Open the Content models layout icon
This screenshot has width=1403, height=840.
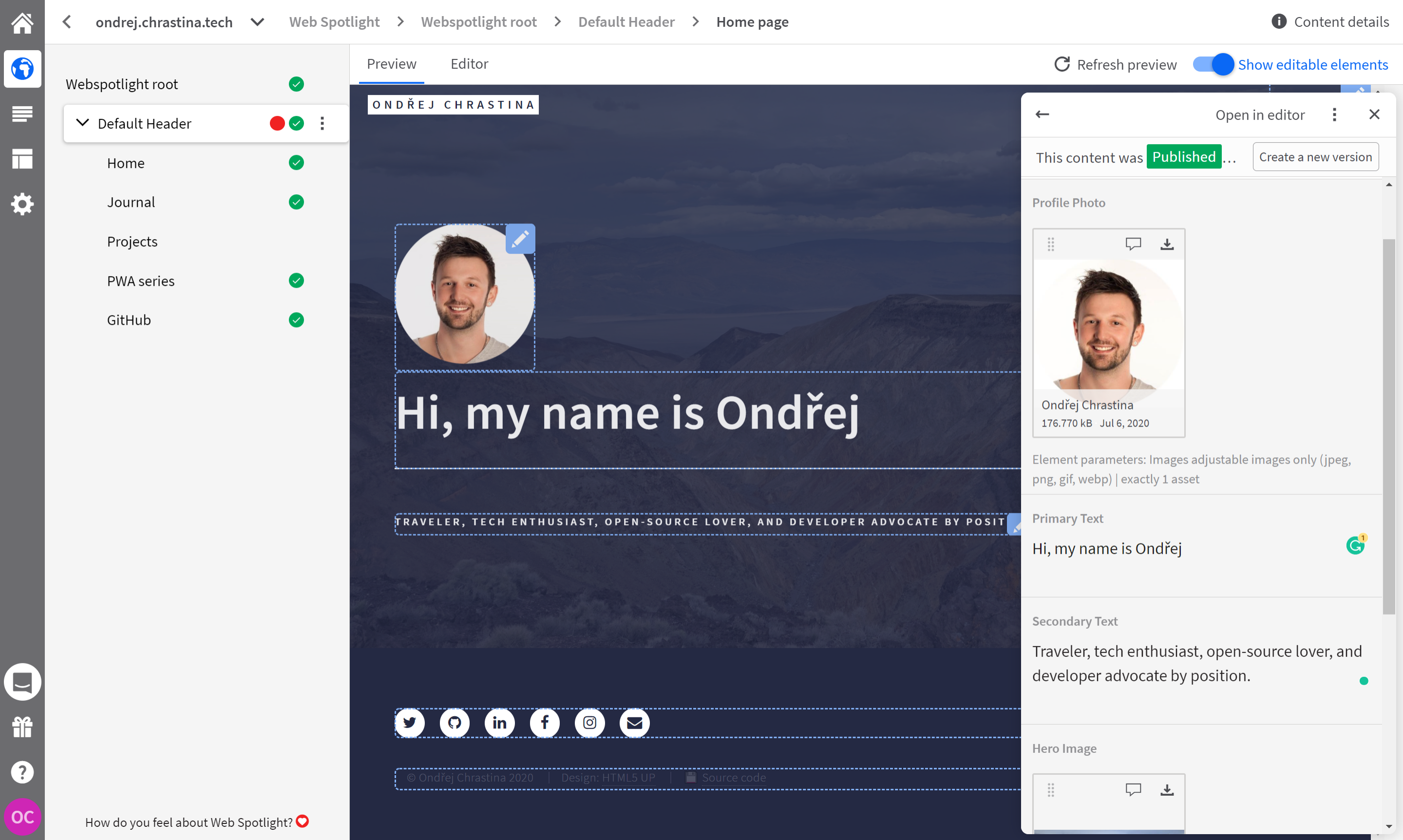point(22,159)
